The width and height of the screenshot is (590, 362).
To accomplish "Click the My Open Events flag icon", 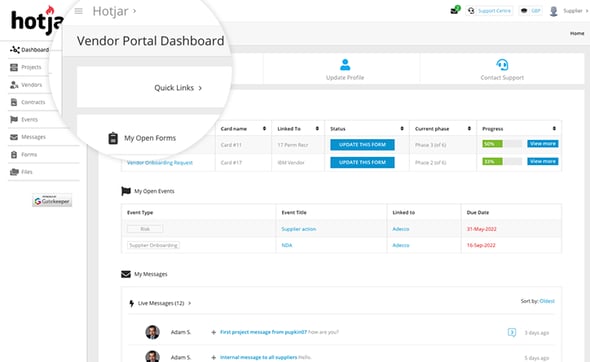I will click(x=126, y=191).
